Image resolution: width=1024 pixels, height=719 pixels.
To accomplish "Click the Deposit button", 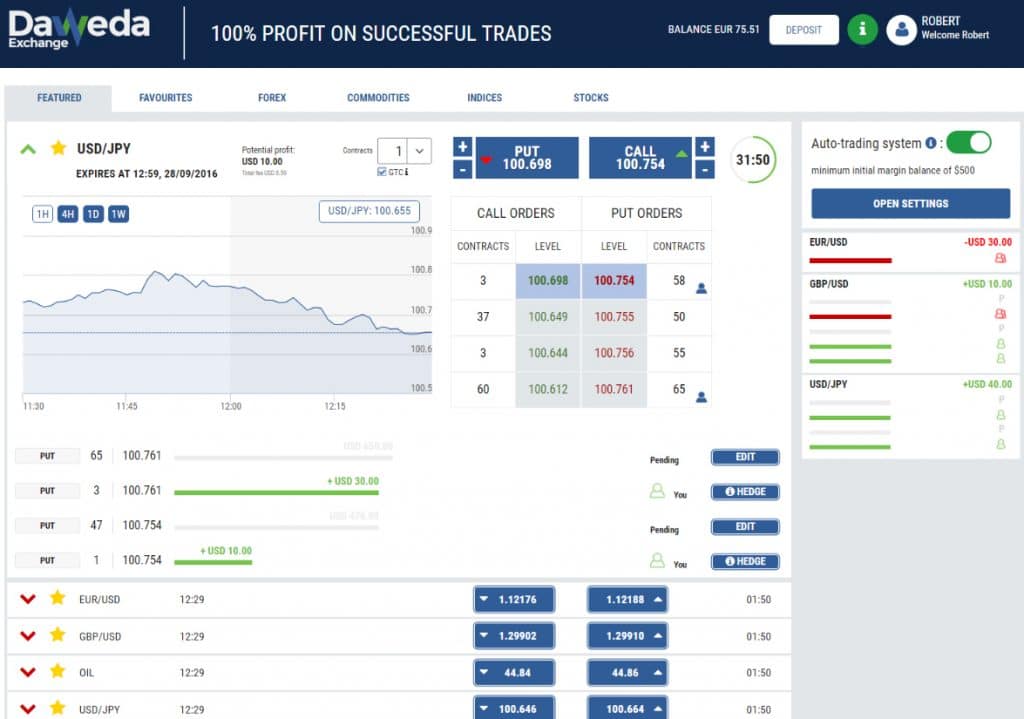I will point(803,30).
